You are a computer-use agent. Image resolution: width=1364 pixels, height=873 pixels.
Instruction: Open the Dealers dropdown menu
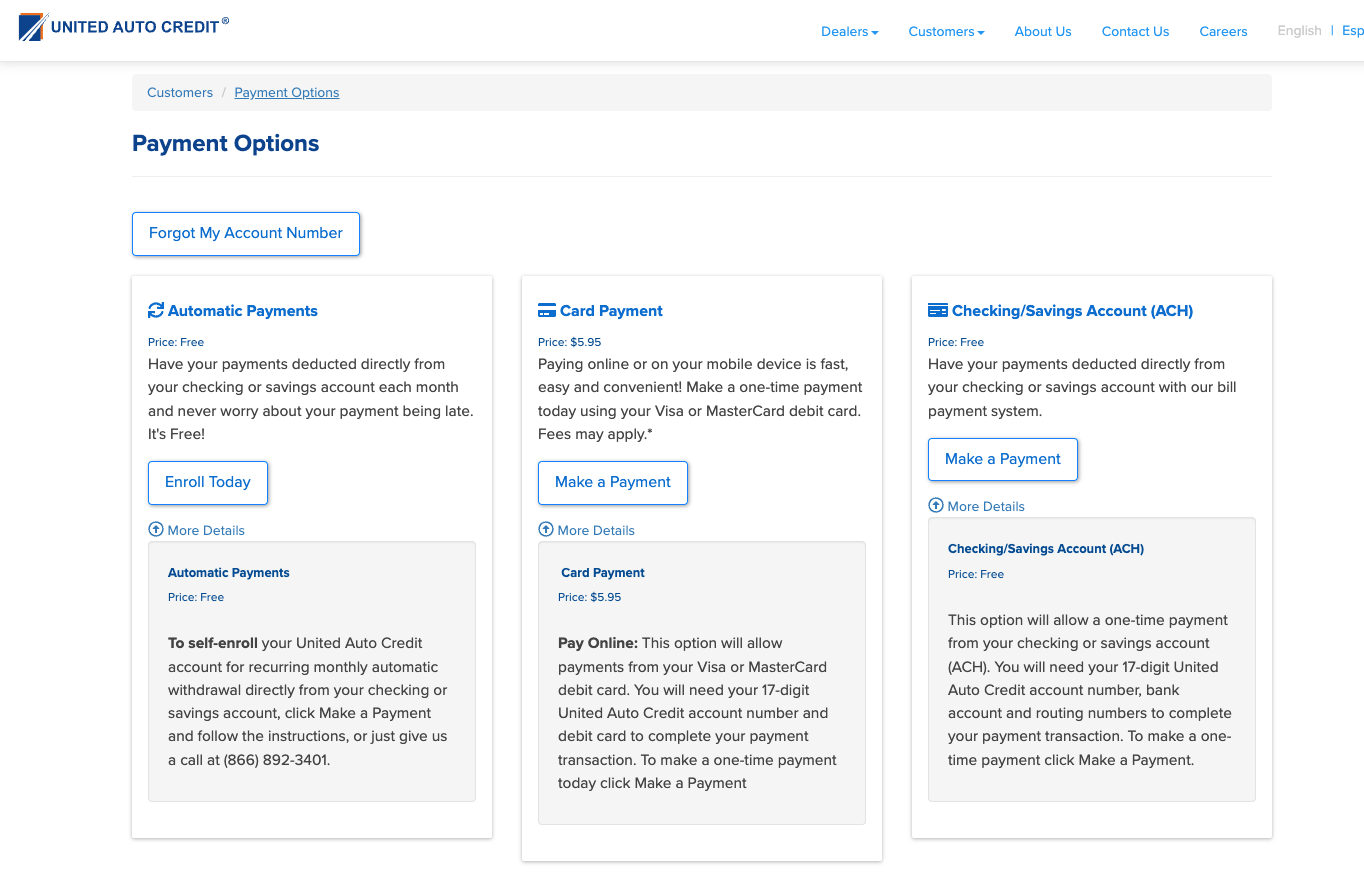[850, 32]
